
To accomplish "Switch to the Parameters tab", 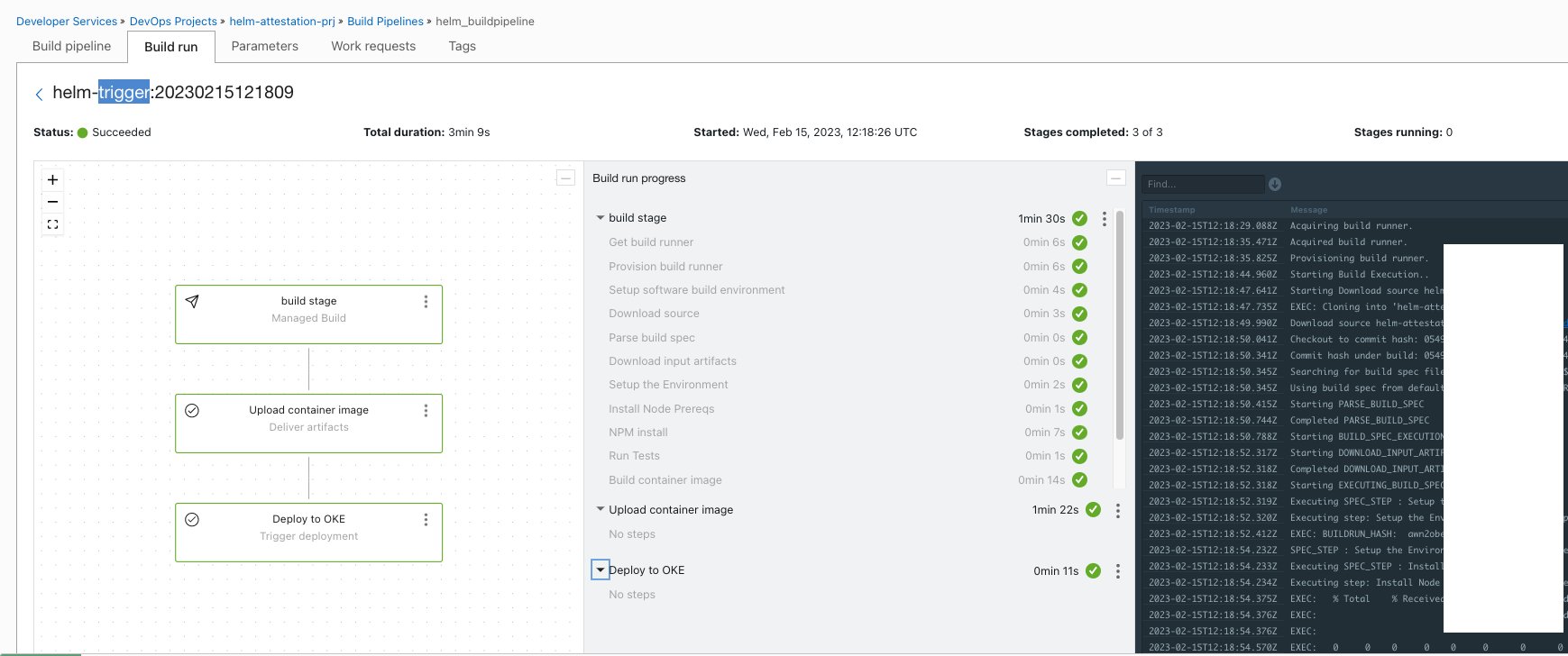I will coord(264,46).
